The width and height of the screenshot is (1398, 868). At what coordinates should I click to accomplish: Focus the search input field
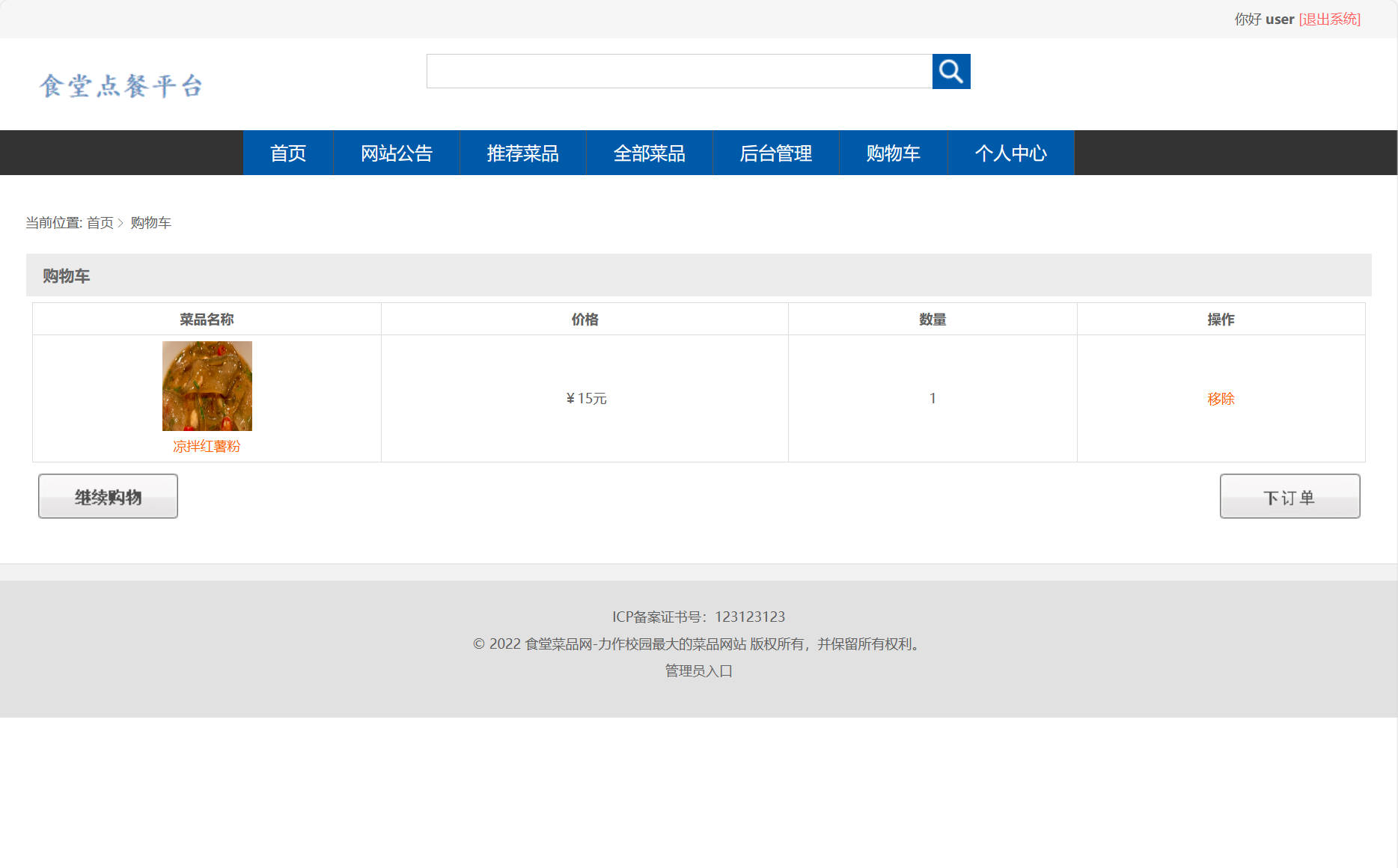tap(680, 71)
